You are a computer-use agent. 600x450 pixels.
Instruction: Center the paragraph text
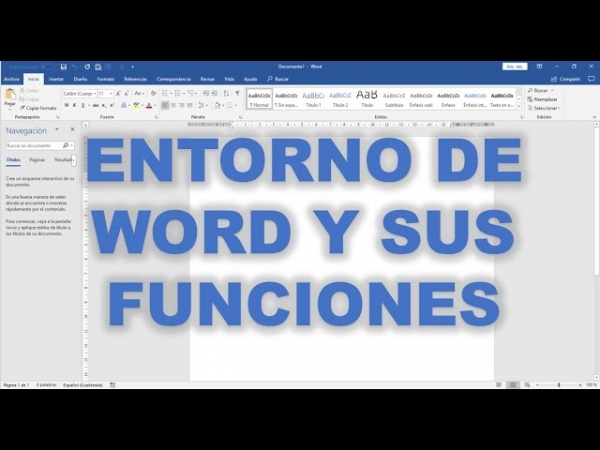point(173,105)
